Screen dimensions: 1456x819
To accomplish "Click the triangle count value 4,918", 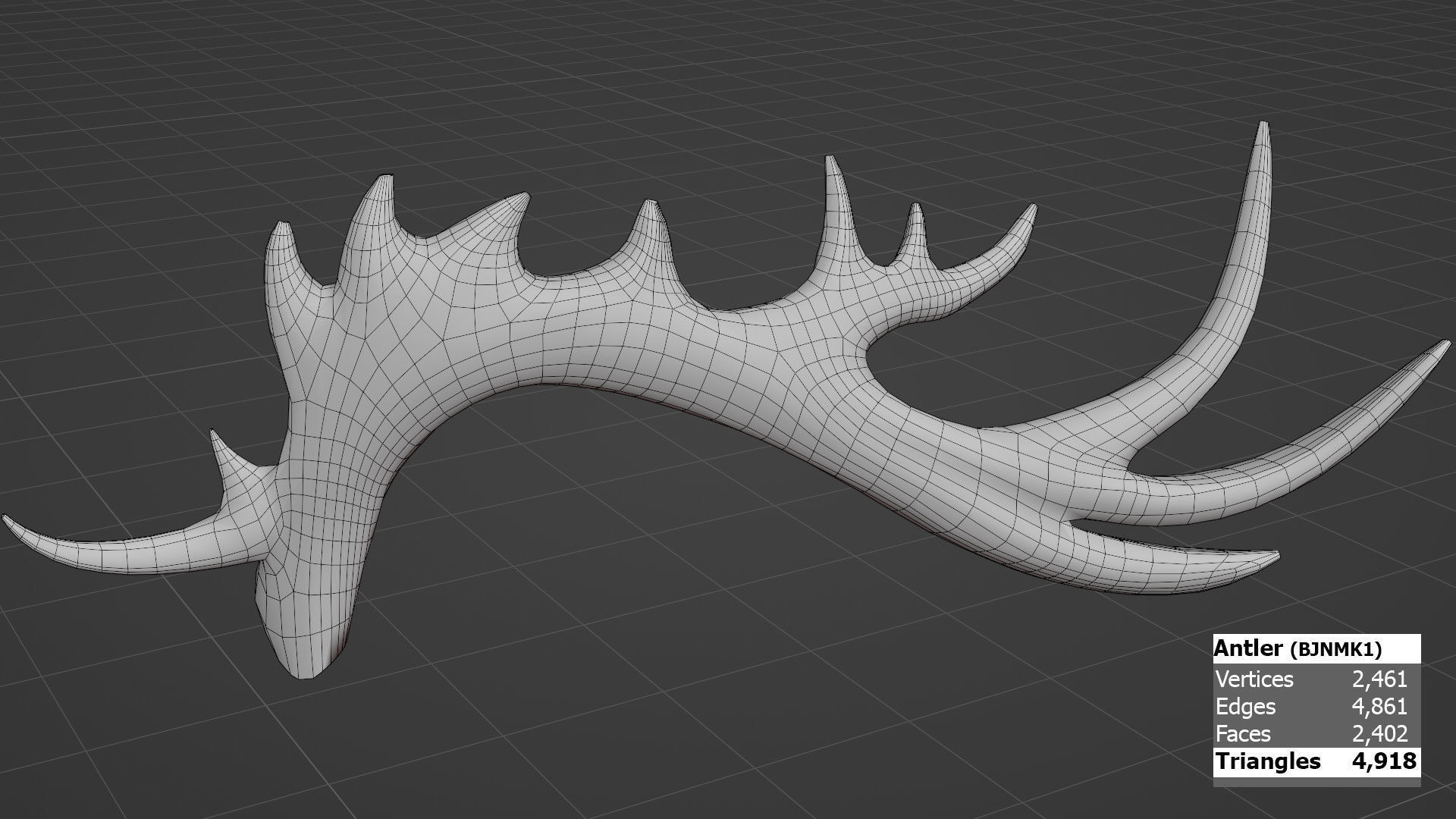I will click(1385, 761).
